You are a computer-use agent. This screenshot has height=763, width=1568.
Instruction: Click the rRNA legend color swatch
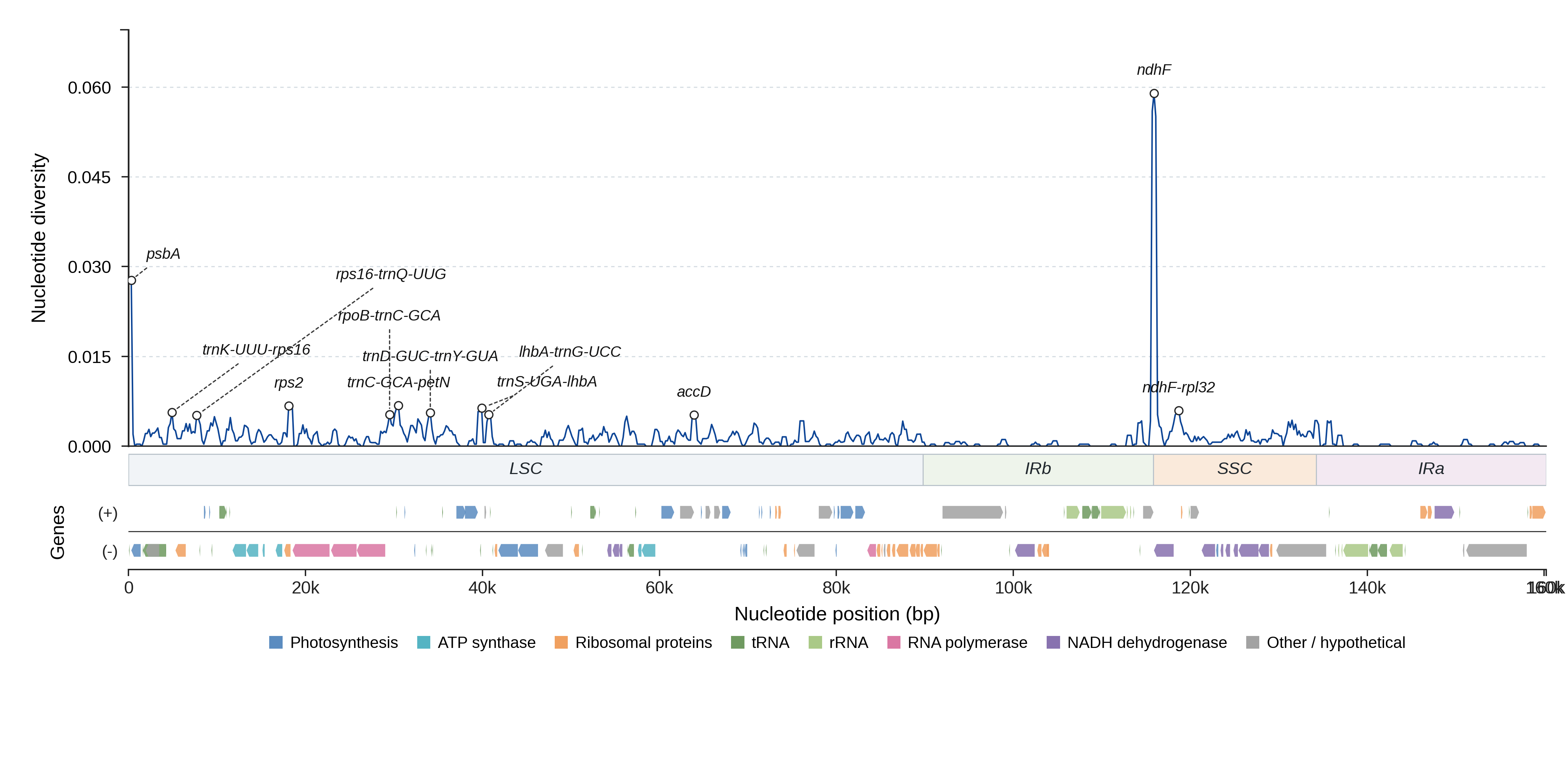815,642
